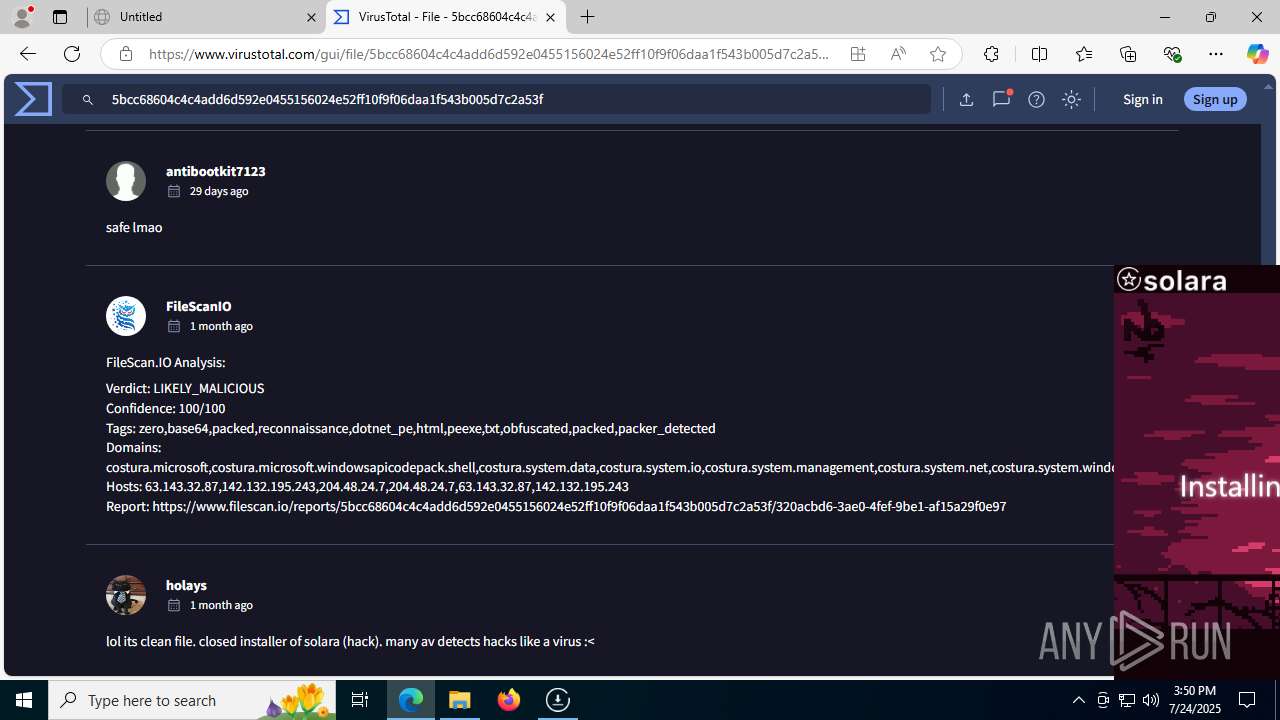Open Browser essentials heart icon
1280x720 pixels.
tap(1172, 54)
